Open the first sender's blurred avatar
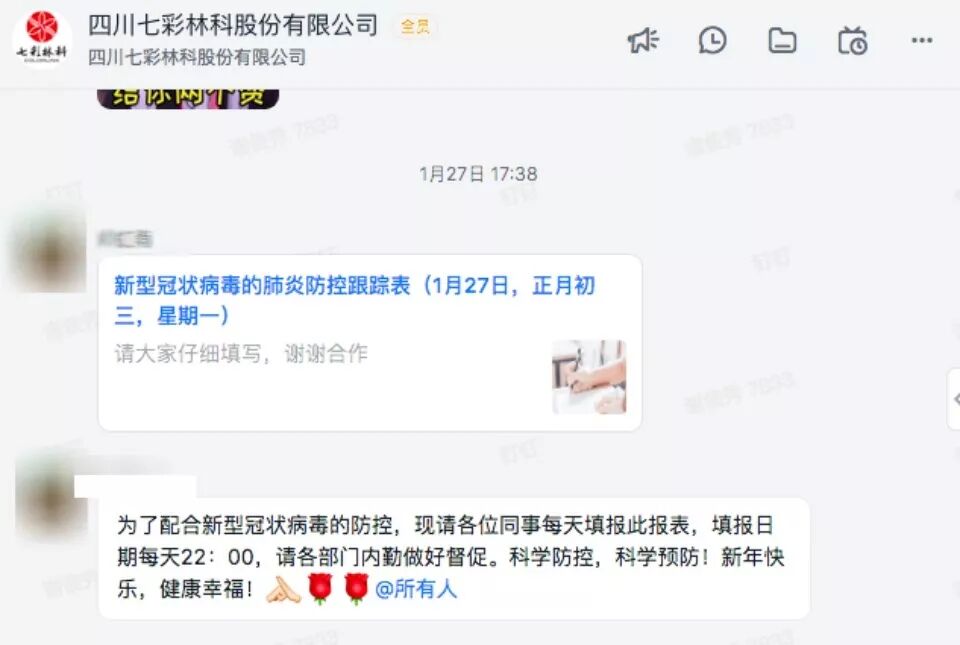The height and width of the screenshot is (645, 960). pyautogui.click(x=50, y=250)
